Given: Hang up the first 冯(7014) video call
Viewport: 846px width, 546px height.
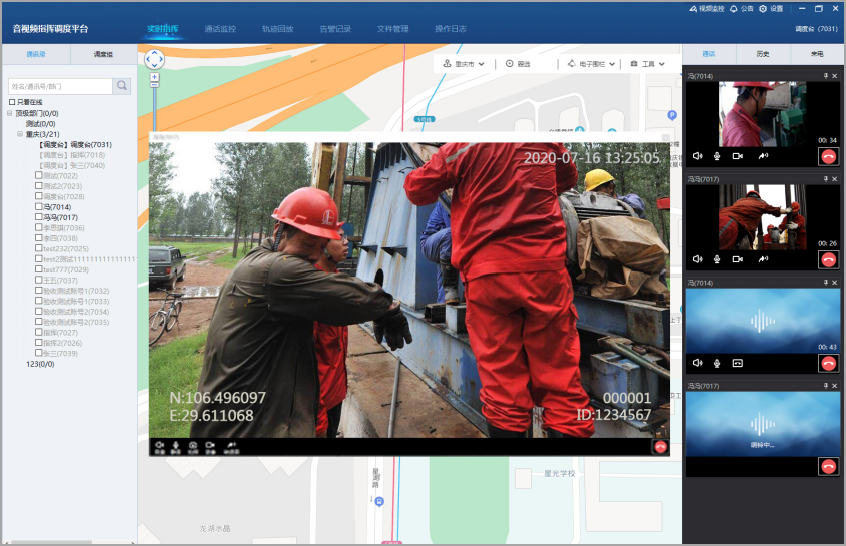Looking at the screenshot, I should pyautogui.click(x=827, y=156).
